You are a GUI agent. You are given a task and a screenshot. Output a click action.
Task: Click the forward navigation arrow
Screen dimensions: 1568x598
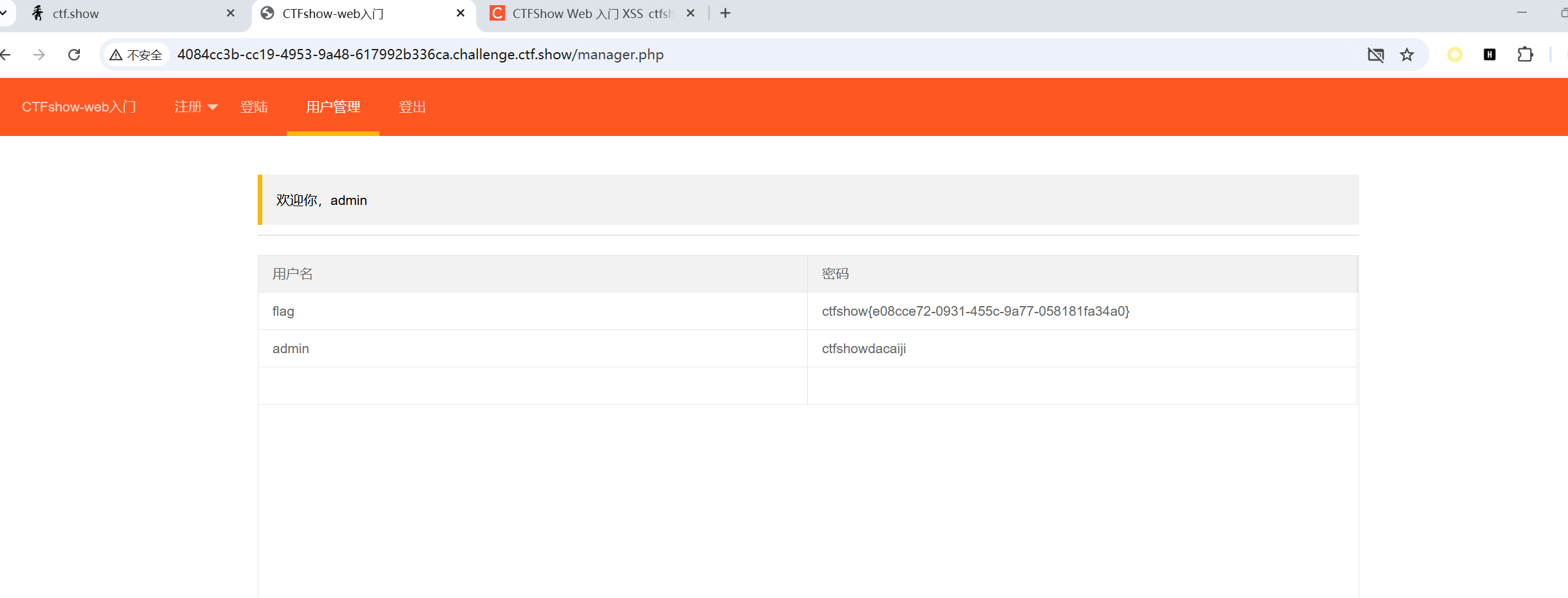click(x=39, y=55)
